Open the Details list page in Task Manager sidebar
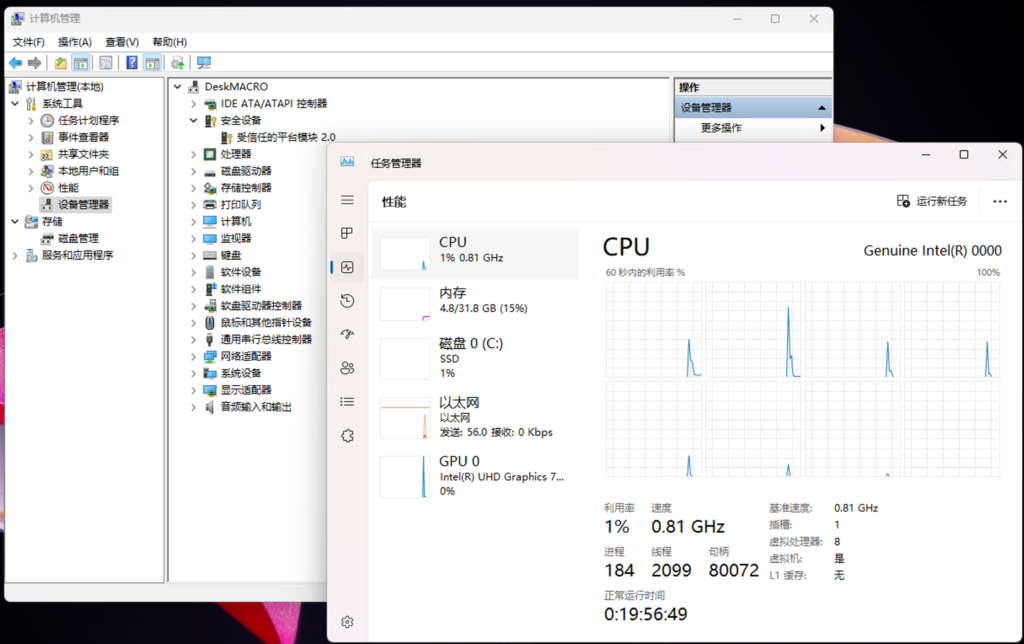 point(347,402)
